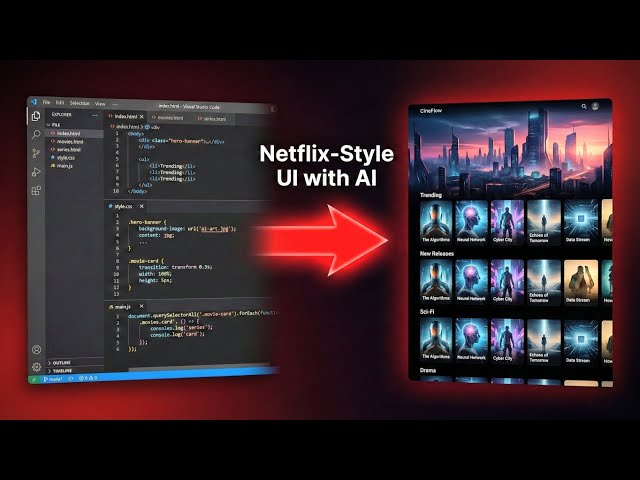Open Data Stream card in New Releases
The width and height of the screenshot is (640, 480).
tap(581, 282)
